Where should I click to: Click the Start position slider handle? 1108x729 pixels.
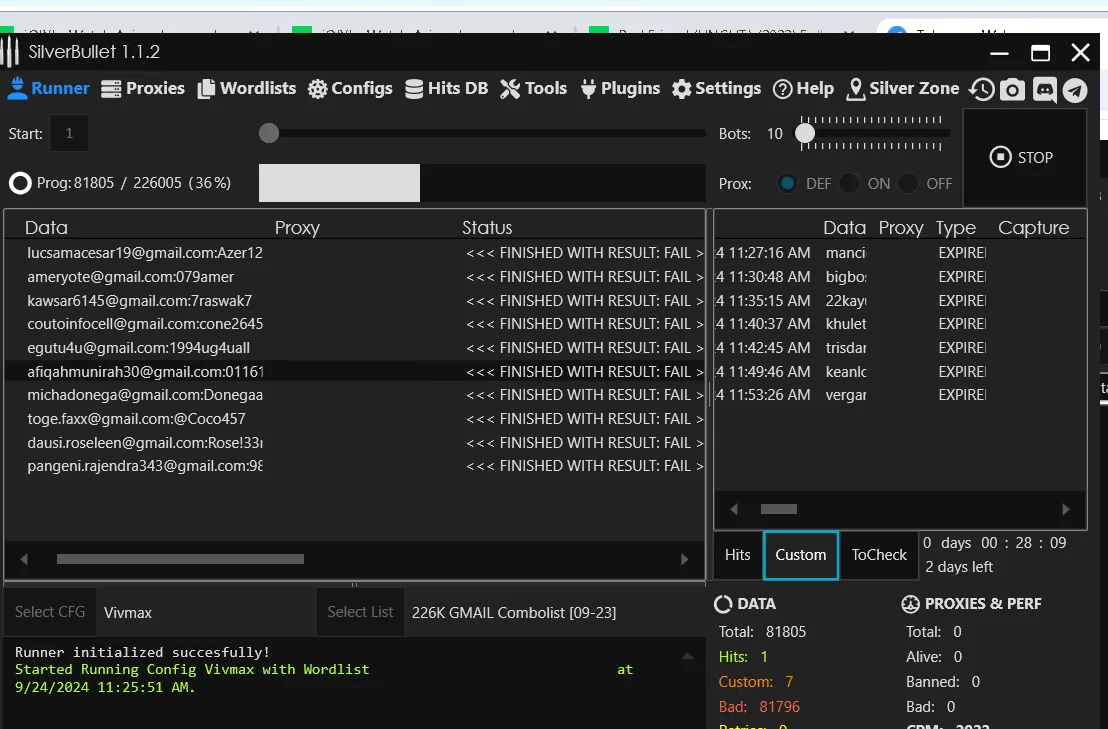coord(269,134)
